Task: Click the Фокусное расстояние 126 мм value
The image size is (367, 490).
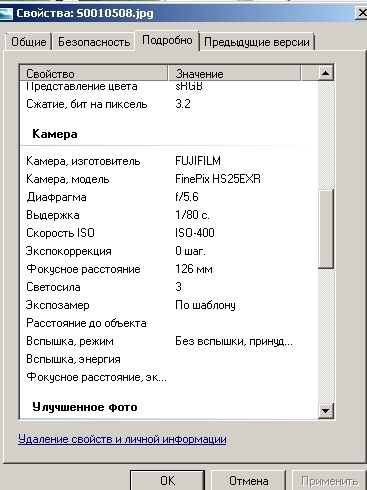Action: 194,269
